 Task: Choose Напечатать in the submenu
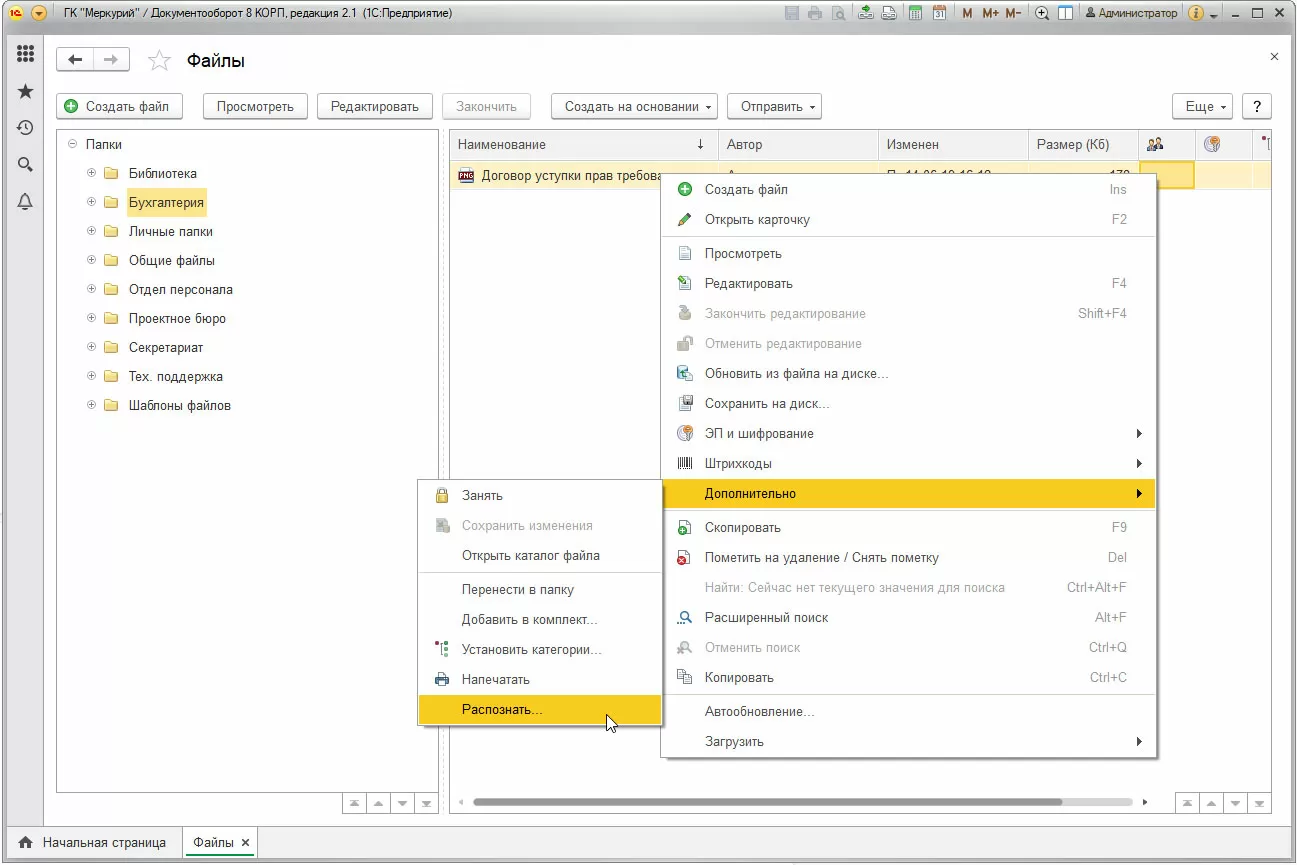tap(539, 679)
